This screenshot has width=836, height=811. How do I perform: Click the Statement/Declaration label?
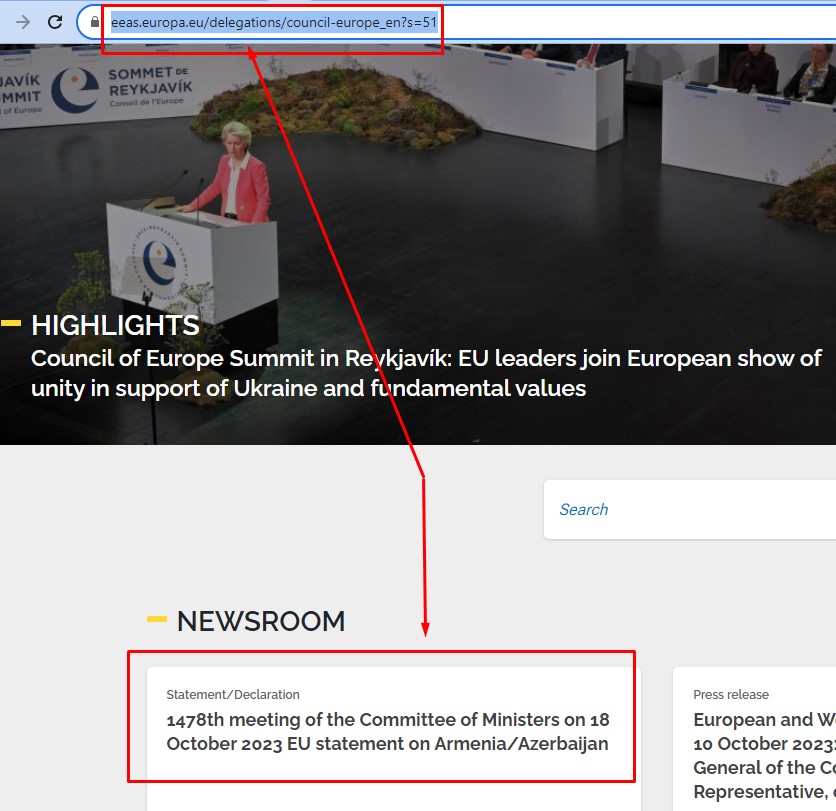[x=233, y=694]
